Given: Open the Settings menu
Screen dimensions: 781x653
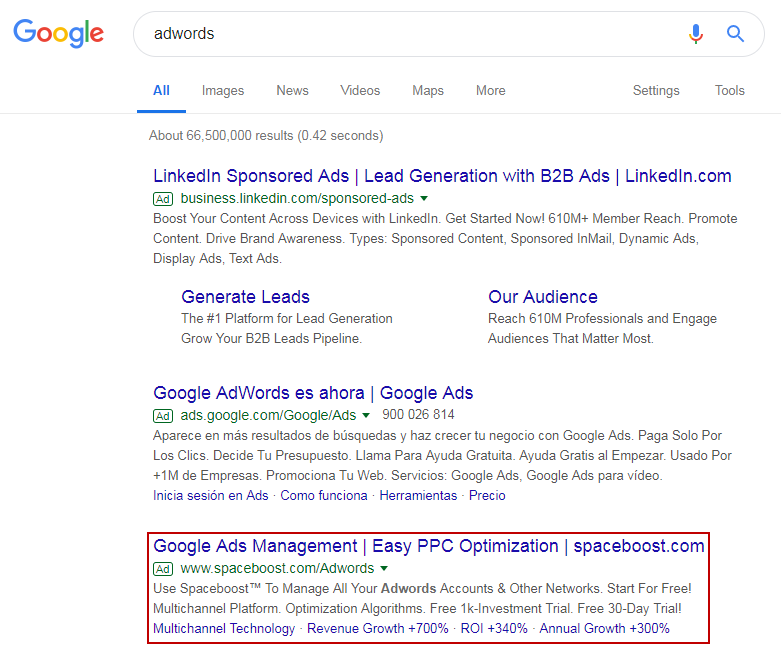Looking at the screenshot, I should pos(656,91).
